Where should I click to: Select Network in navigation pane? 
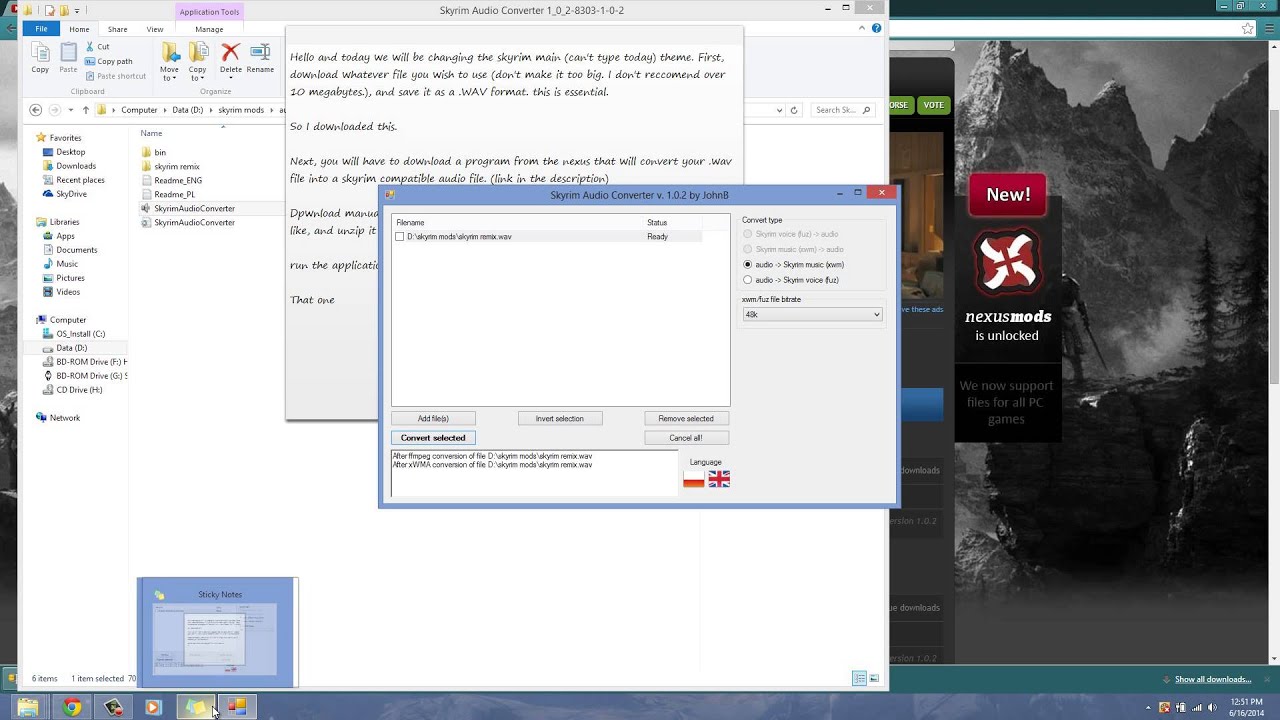(65, 418)
